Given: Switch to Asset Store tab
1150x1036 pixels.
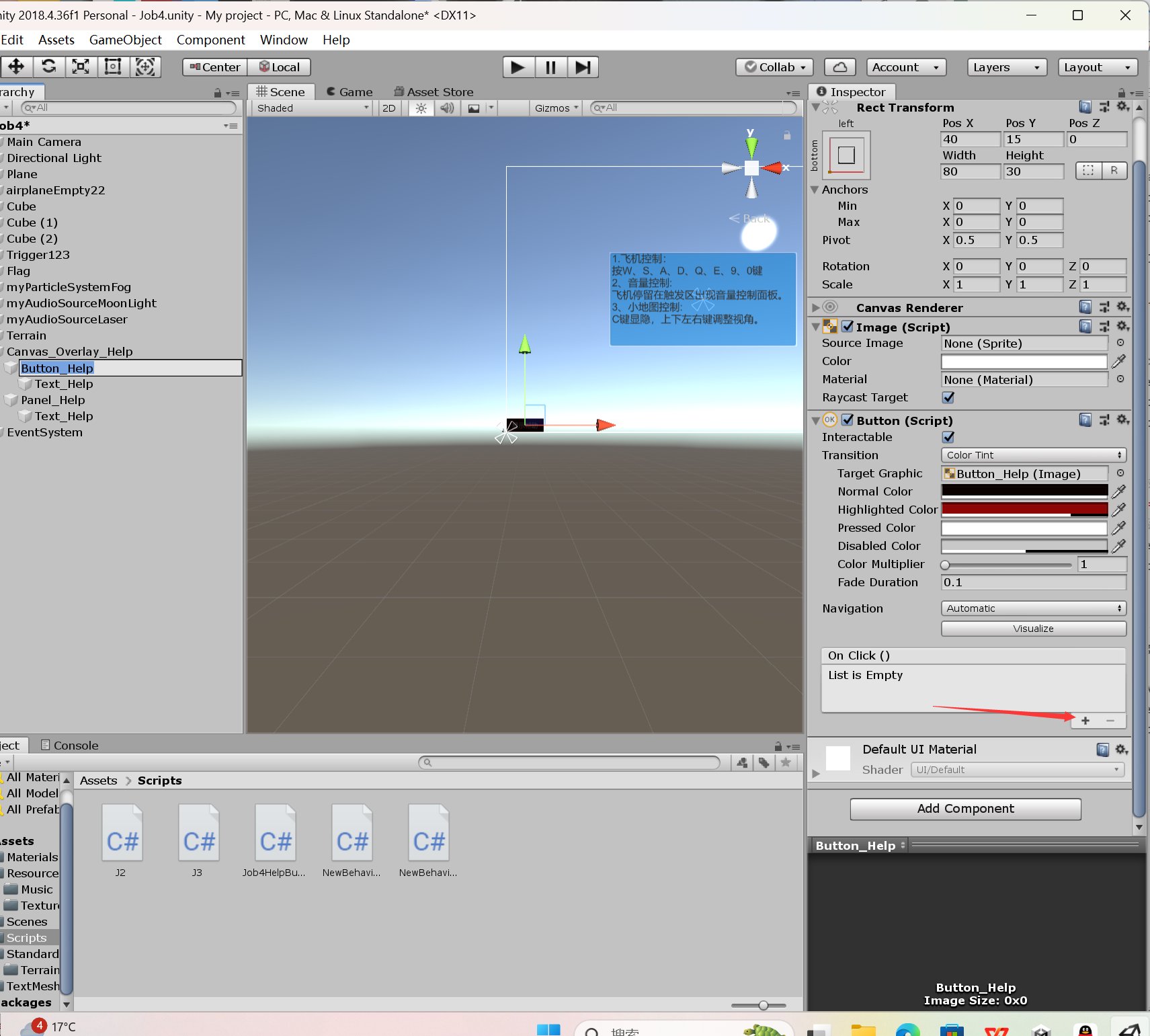Looking at the screenshot, I should point(434,92).
